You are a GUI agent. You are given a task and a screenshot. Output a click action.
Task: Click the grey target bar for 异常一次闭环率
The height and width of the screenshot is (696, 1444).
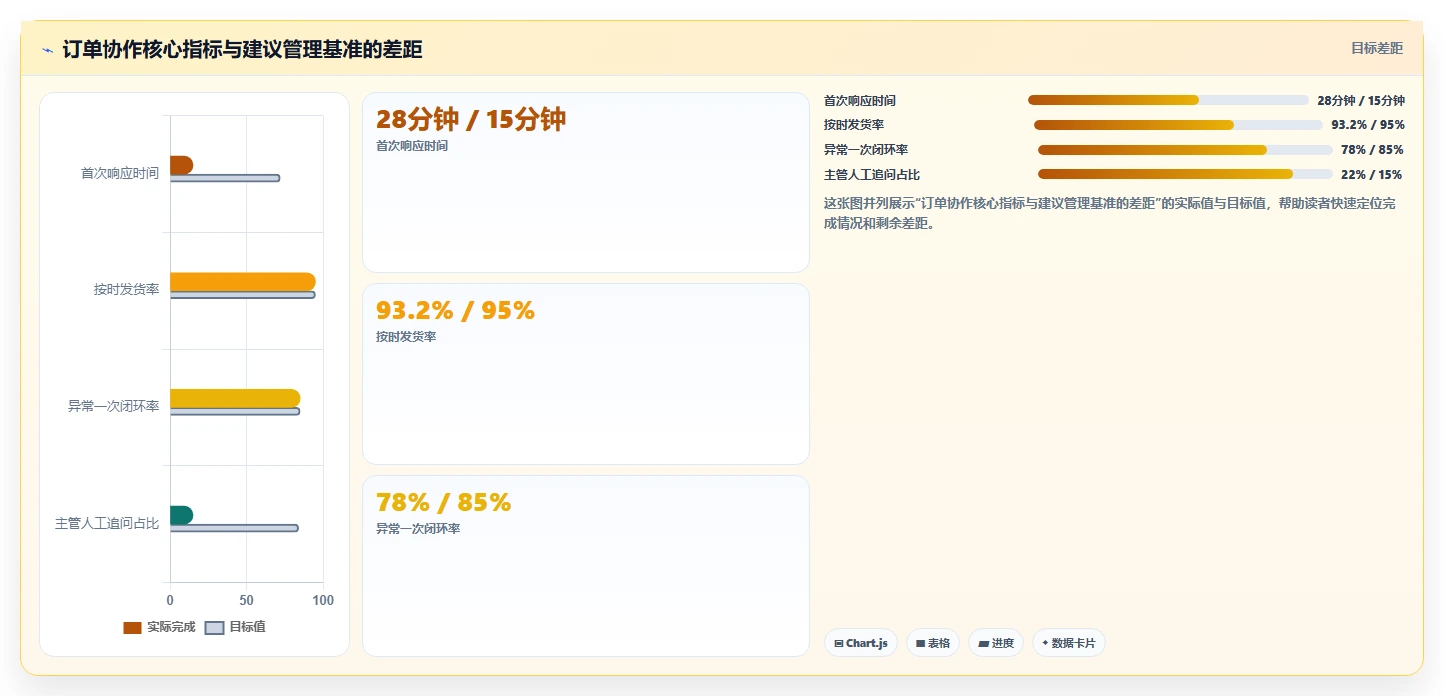(235, 411)
